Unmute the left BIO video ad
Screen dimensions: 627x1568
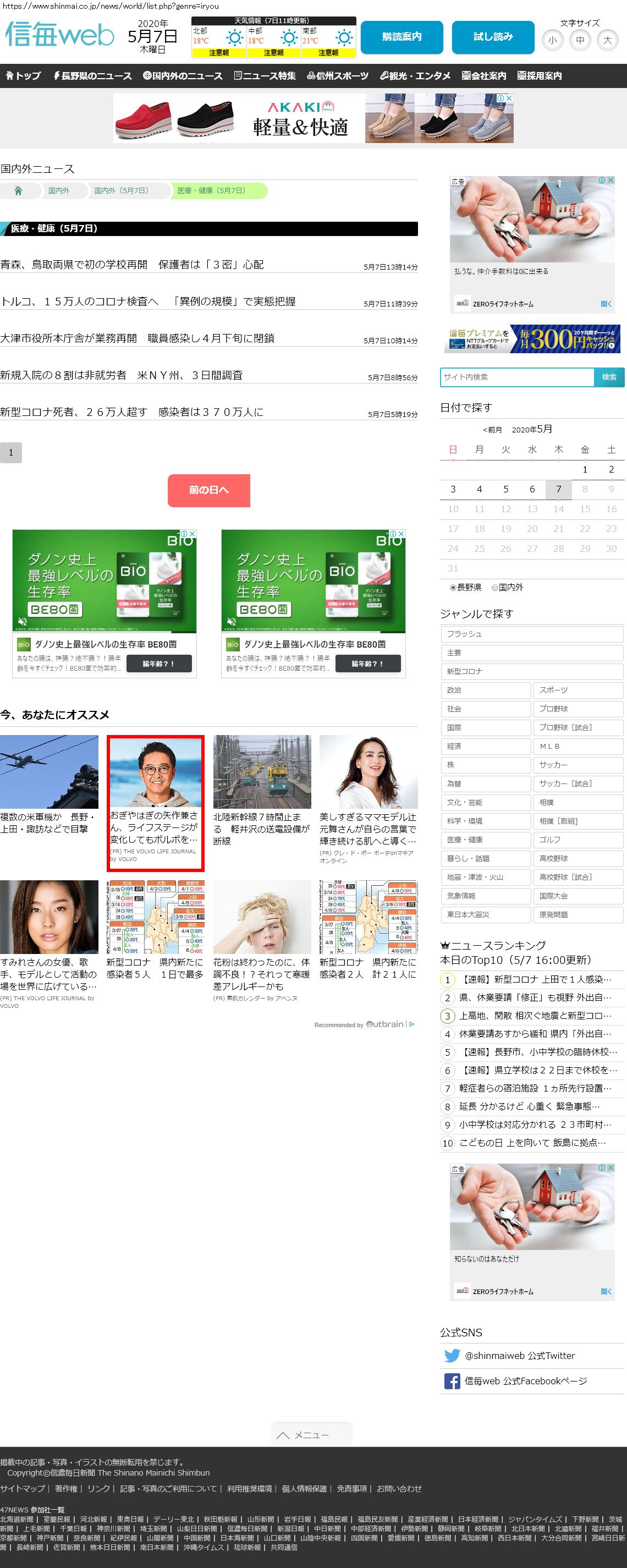tap(23, 622)
